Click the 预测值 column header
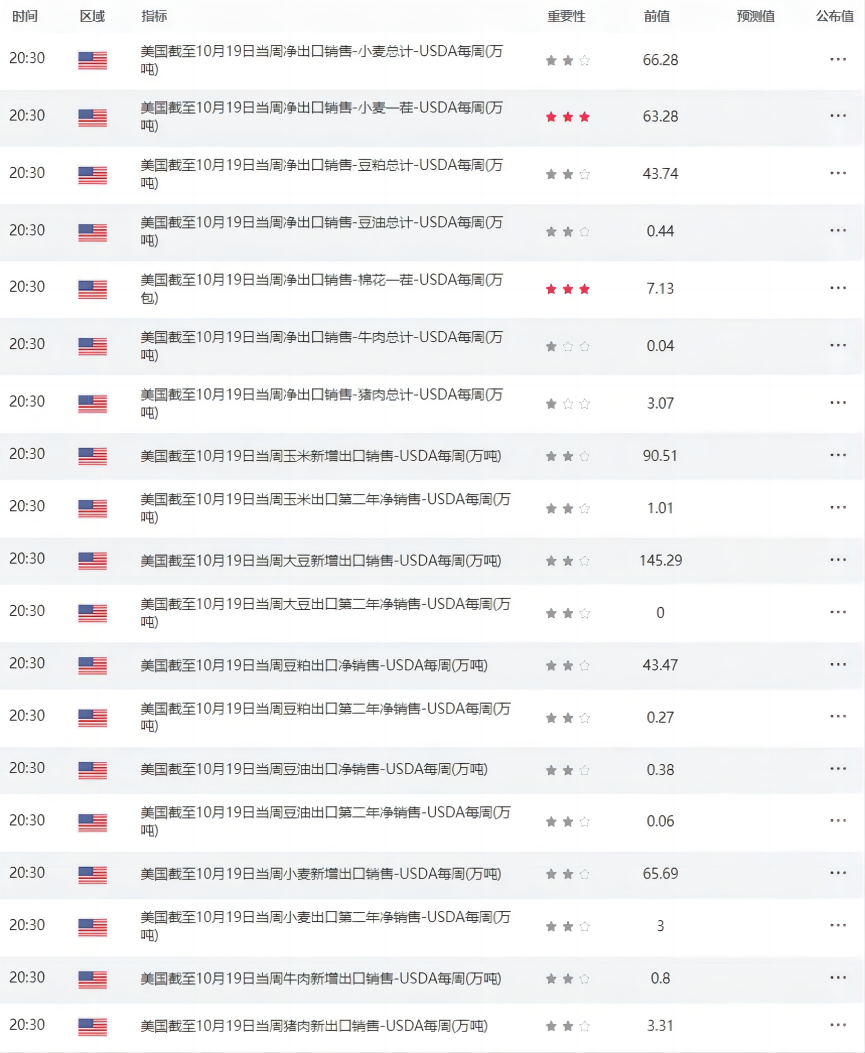Viewport: 865px width, 1053px height. point(756,16)
